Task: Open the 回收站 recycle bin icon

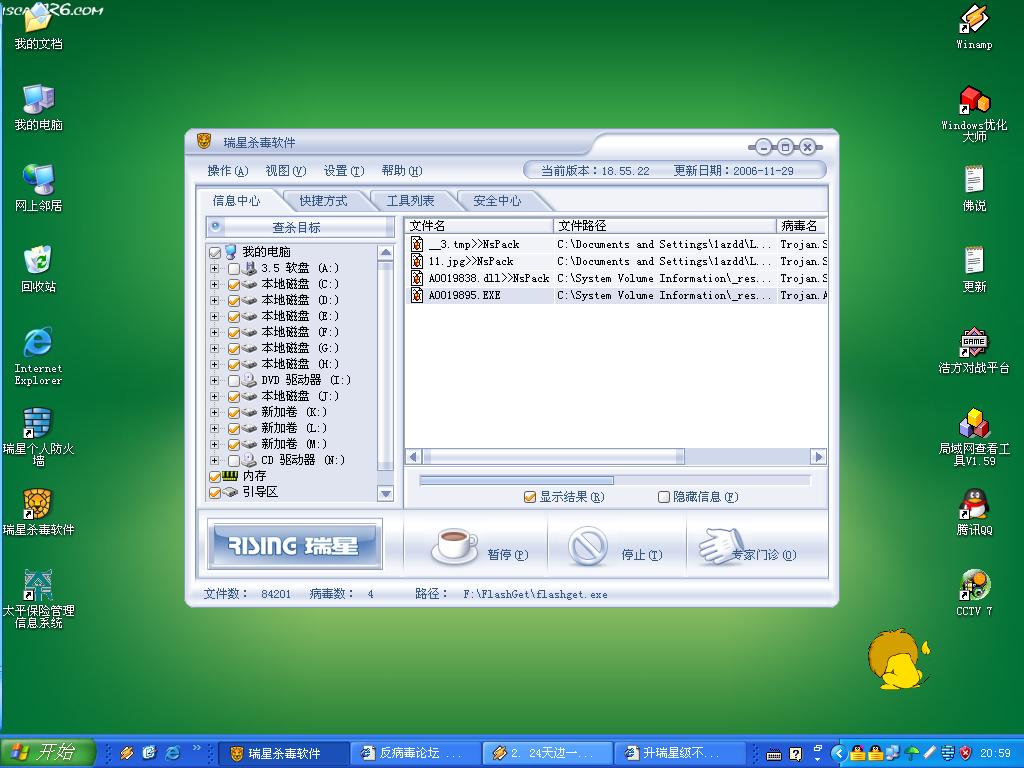Action: coord(38,270)
